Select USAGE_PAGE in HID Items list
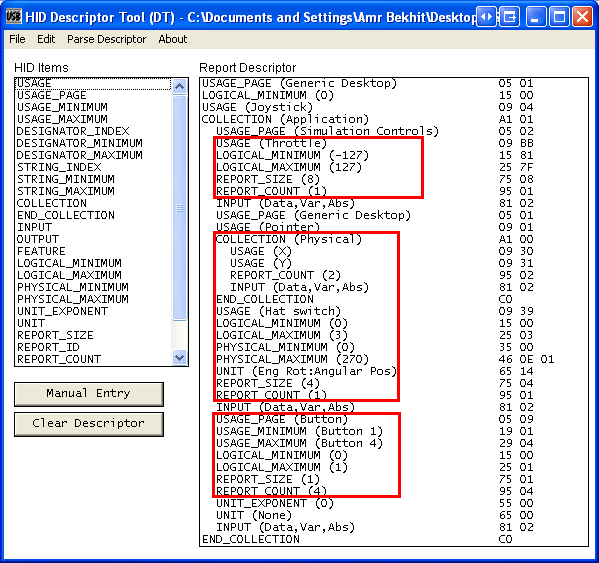Screen dimensions: 599x563 tap(52, 95)
